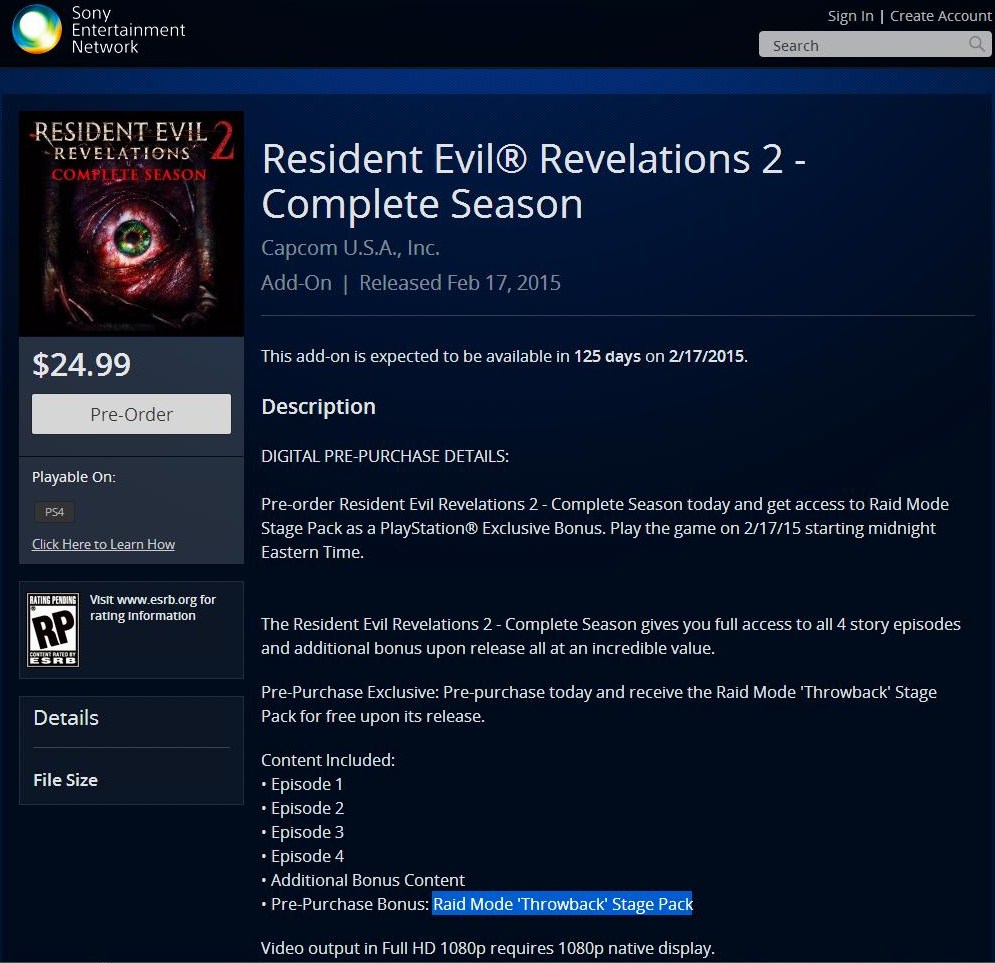Click the Resident Evil Revelations 2 page title
Viewport: 995px width, 963px height.
pyautogui.click(x=534, y=181)
